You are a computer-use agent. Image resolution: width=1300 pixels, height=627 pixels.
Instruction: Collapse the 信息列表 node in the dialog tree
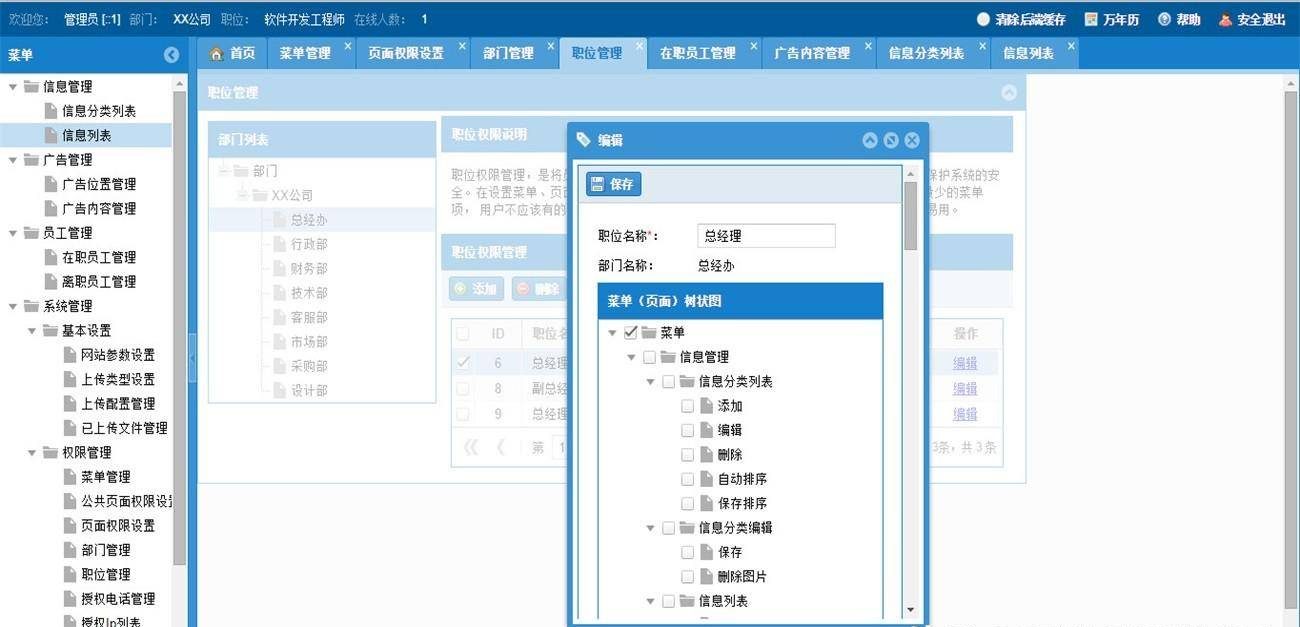(x=650, y=601)
